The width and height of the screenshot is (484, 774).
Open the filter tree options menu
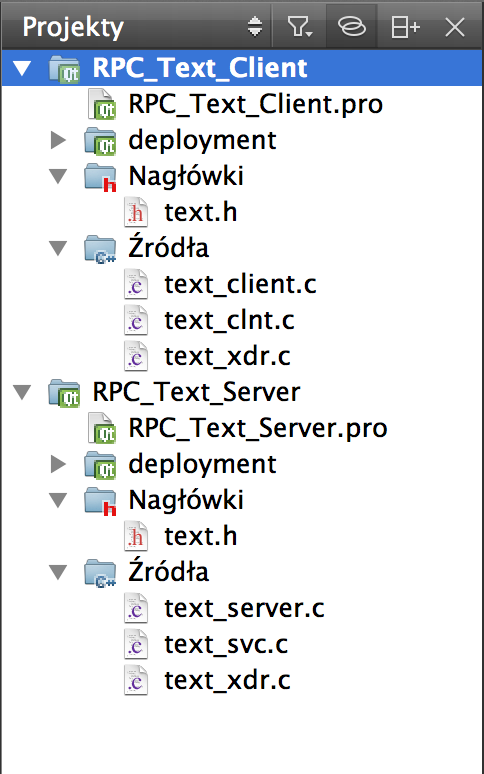(x=299, y=27)
